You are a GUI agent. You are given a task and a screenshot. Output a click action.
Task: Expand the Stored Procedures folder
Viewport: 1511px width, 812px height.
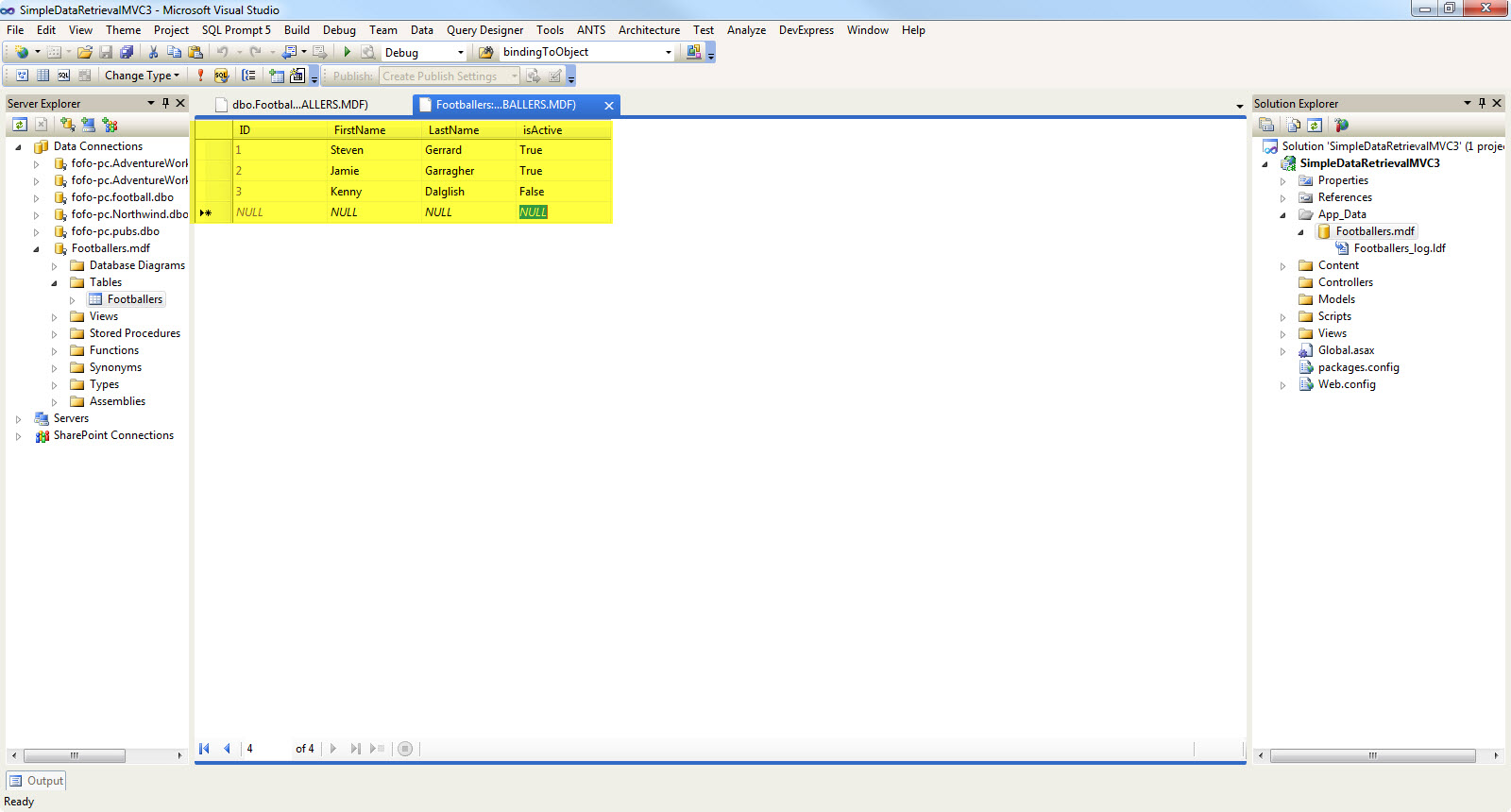[x=54, y=334]
